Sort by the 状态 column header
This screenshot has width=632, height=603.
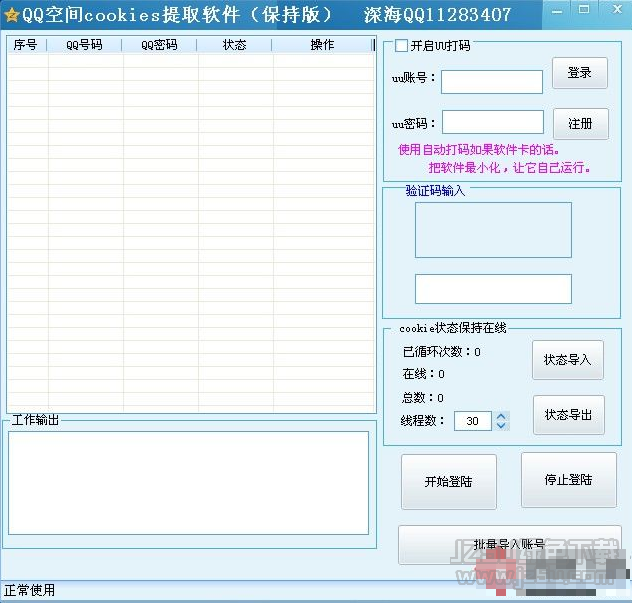click(x=234, y=45)
